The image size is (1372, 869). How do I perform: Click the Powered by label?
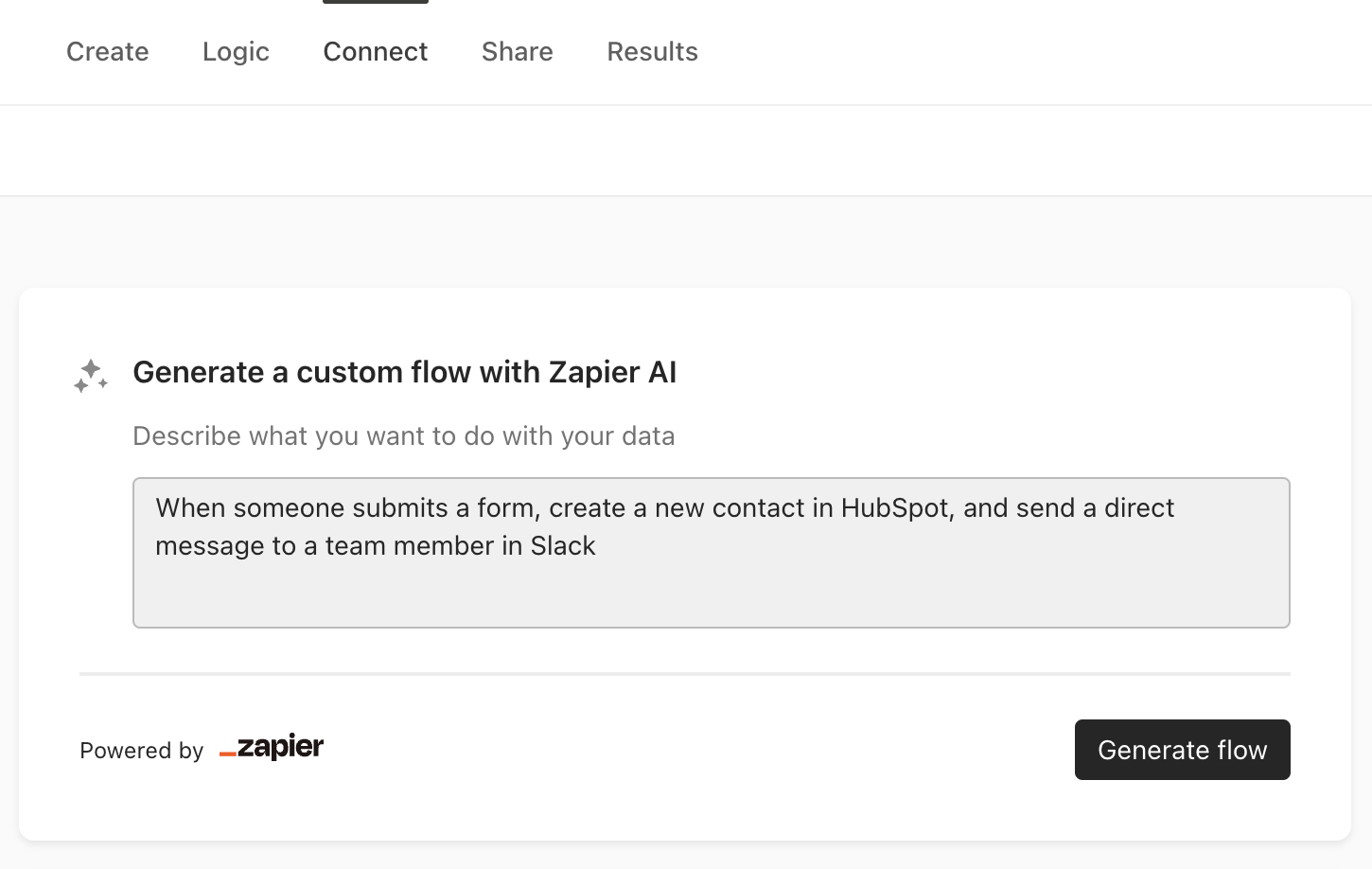click(142, 751)
